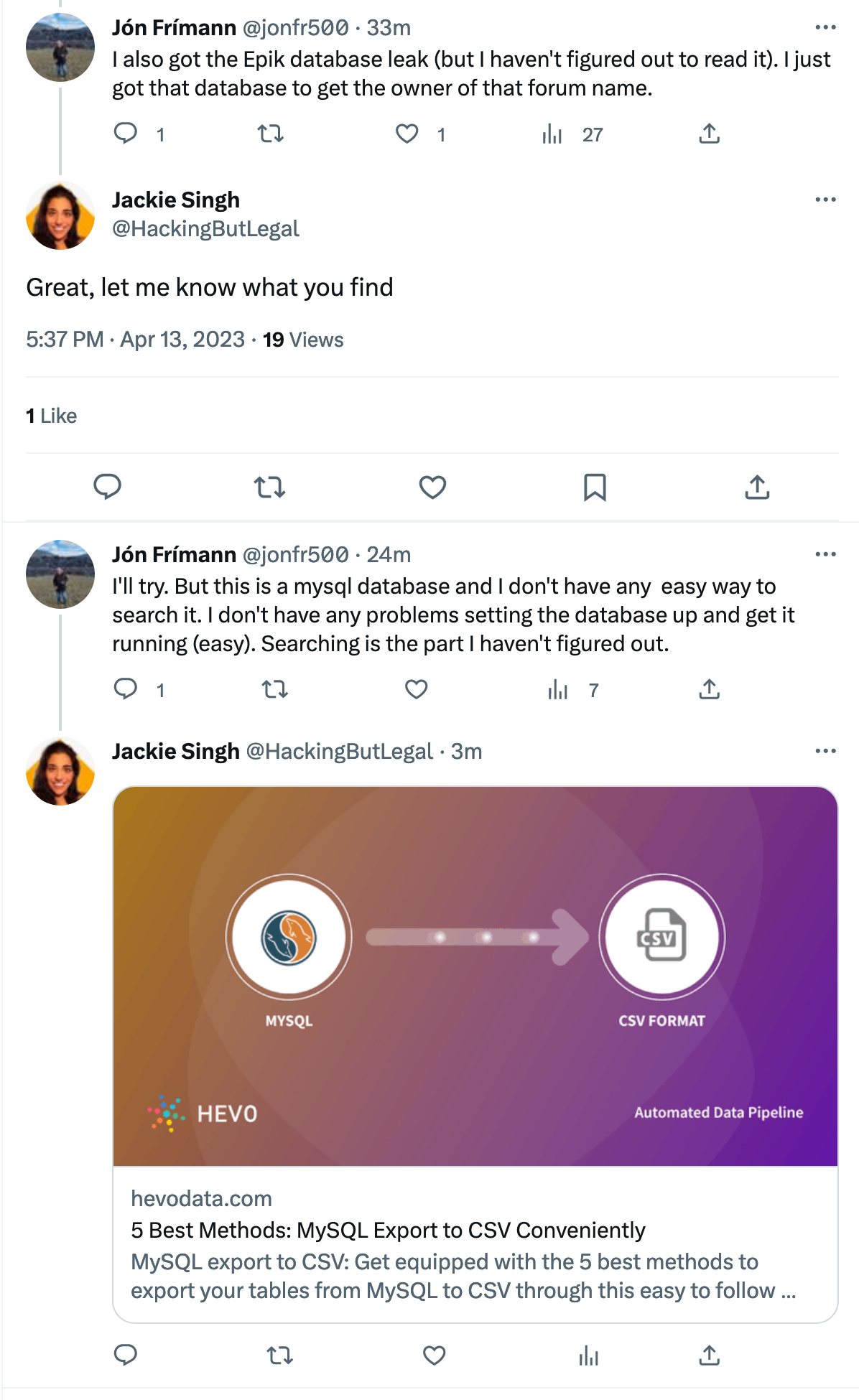Like the 'Great, let me know' tweet
The image size is (859, 1400).
point(432,487)
